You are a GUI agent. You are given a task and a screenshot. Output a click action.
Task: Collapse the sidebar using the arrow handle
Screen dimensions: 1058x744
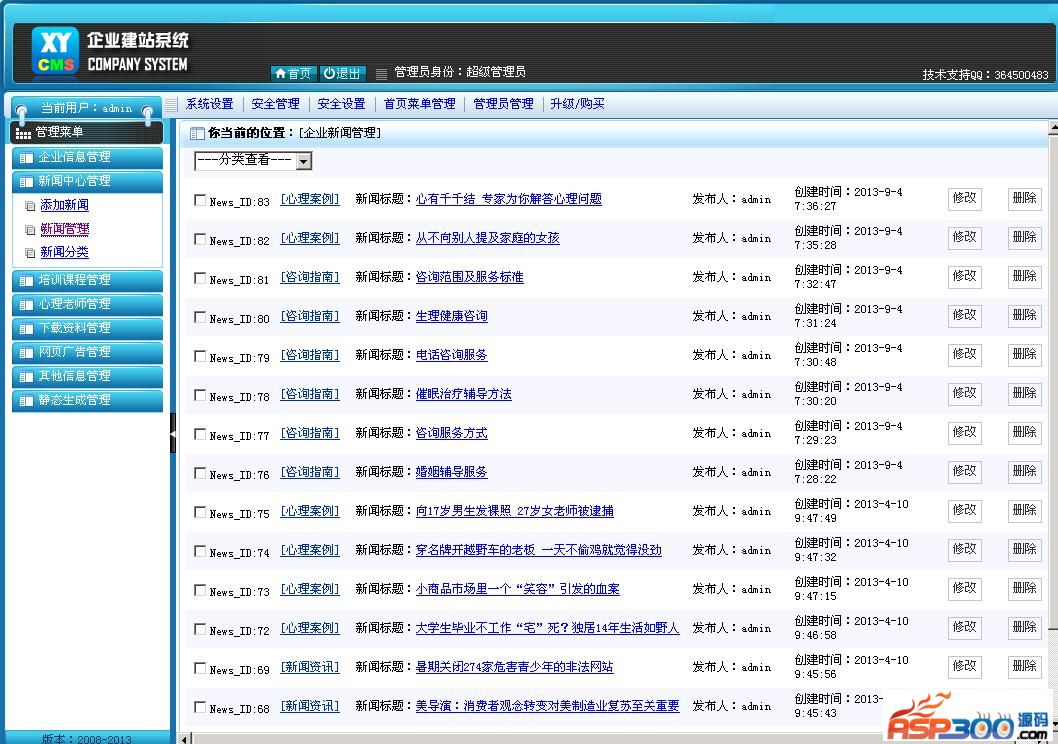(x=172, y=436)
